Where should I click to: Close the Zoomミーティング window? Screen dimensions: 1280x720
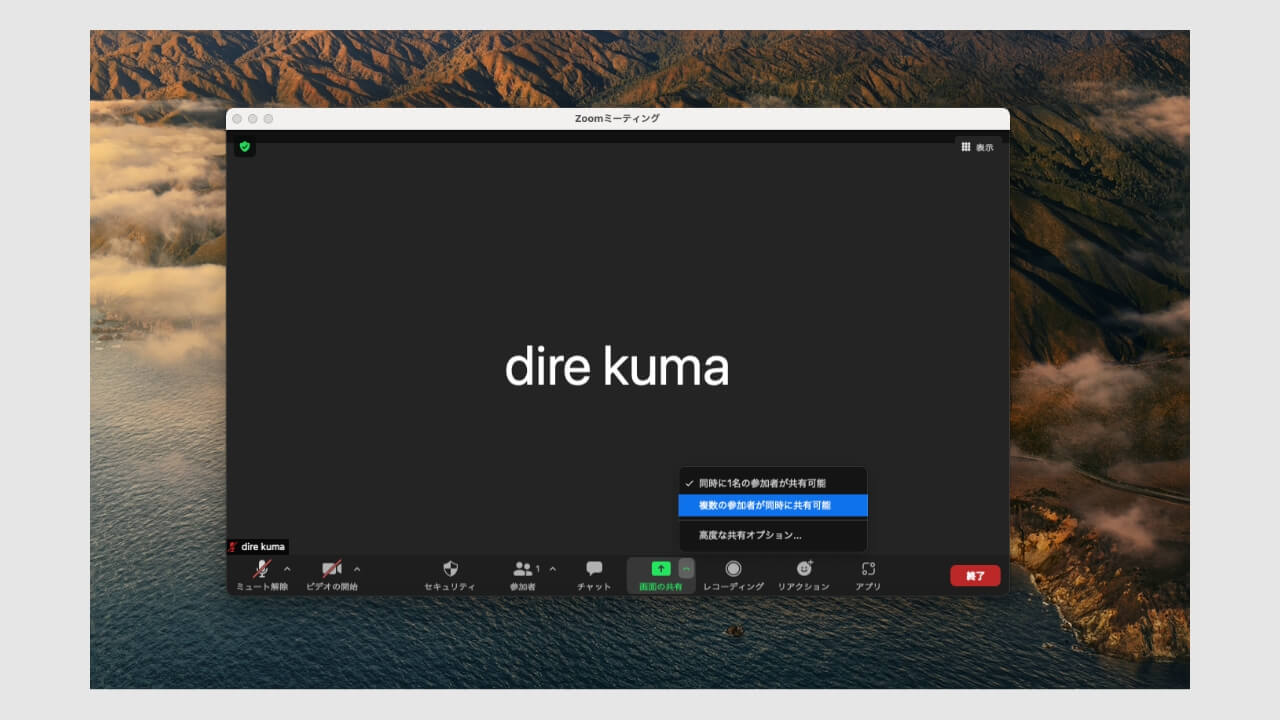(237, 118)
